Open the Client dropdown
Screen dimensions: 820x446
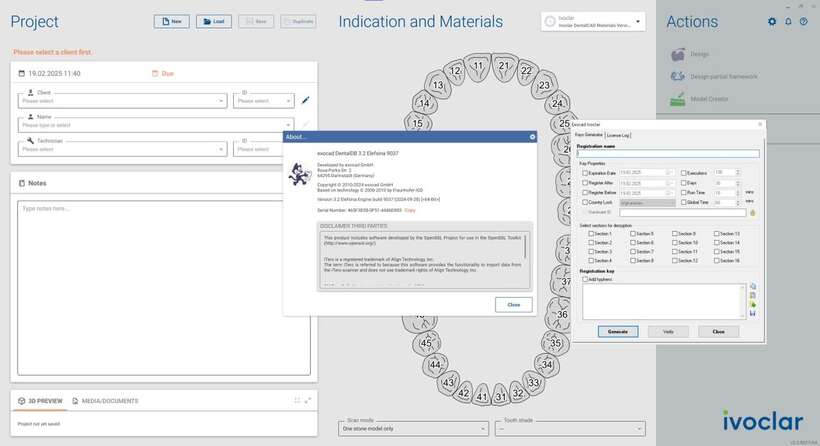pyautogui.click(x=122, y=100)
